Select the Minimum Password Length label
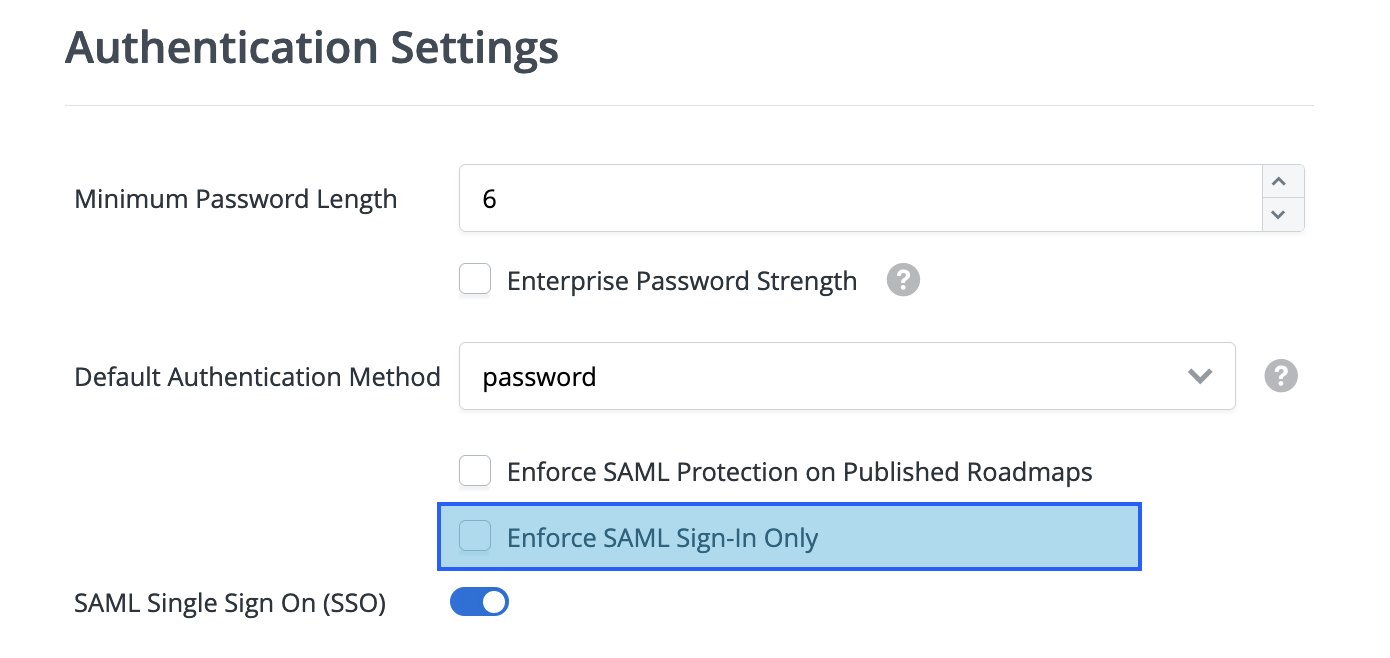 (235, 198)
